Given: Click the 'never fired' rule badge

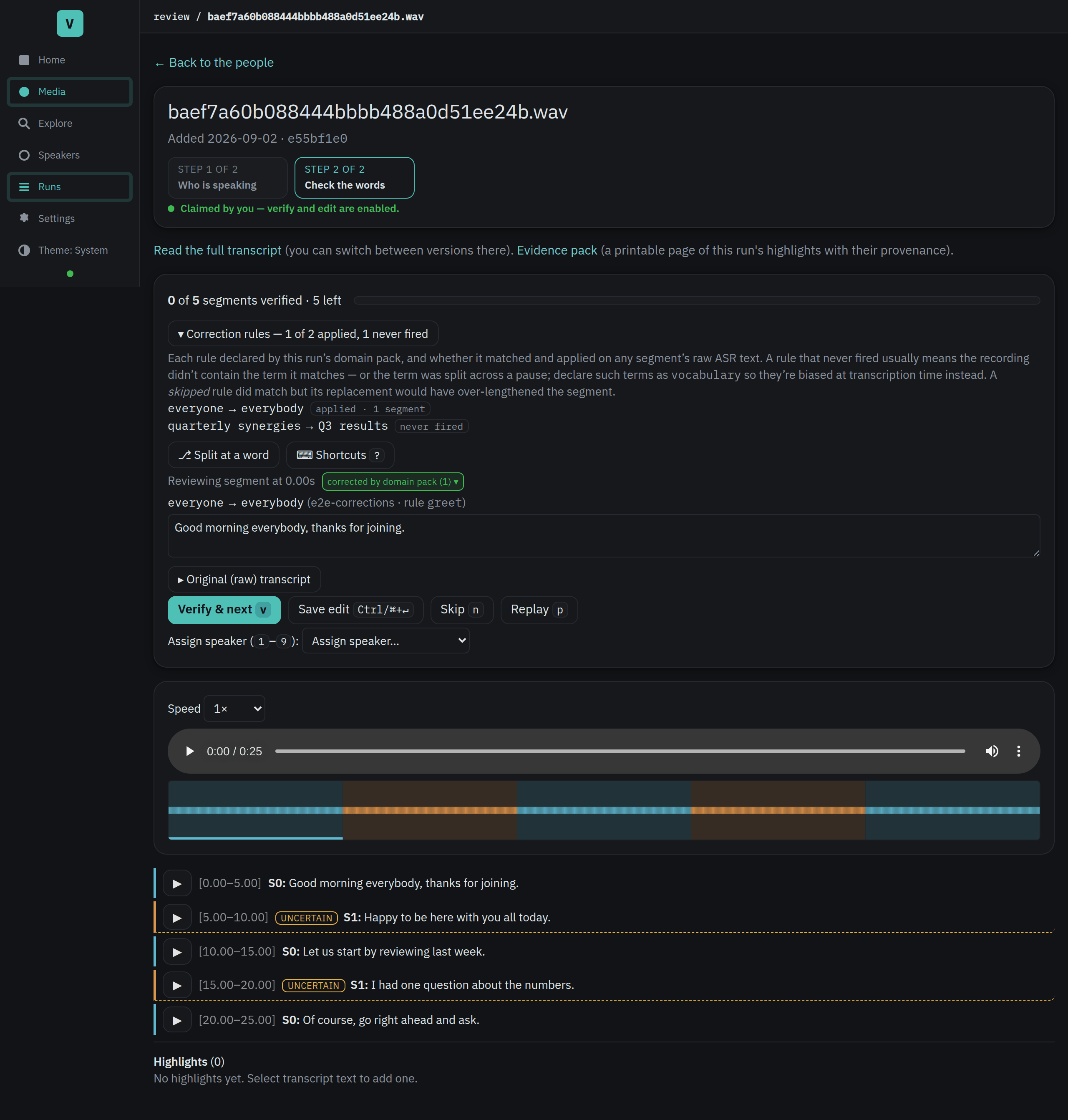Looking at the screenshot, I should 431,426.
